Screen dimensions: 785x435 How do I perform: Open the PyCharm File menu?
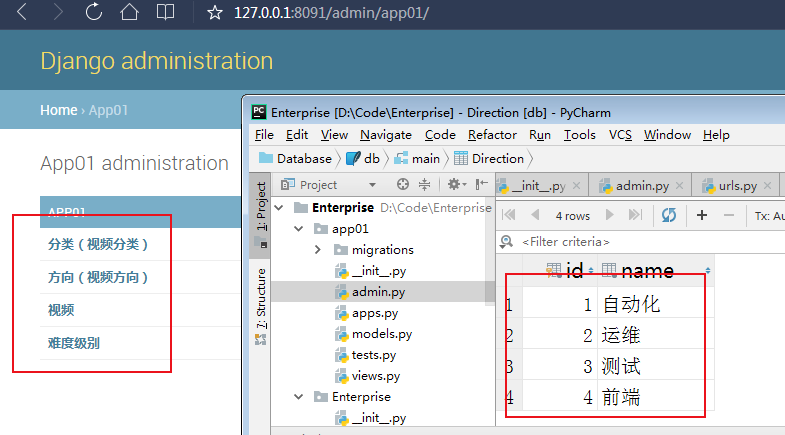click(264, 135)
